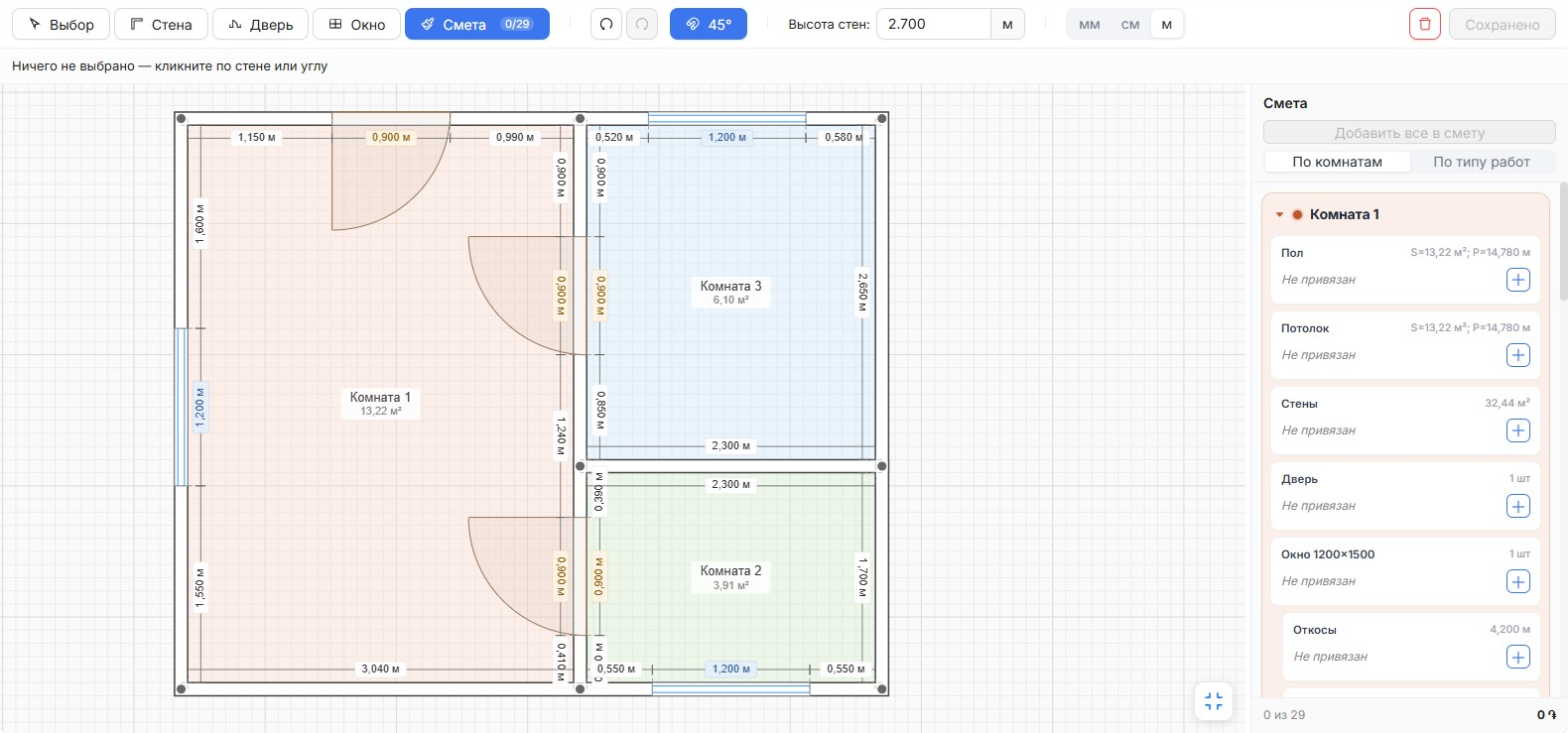The height and width of the screenshot is (733, 1568).
Task: Add work item for Потолок
Action: pyautogui.click(x=1518, y=355)
